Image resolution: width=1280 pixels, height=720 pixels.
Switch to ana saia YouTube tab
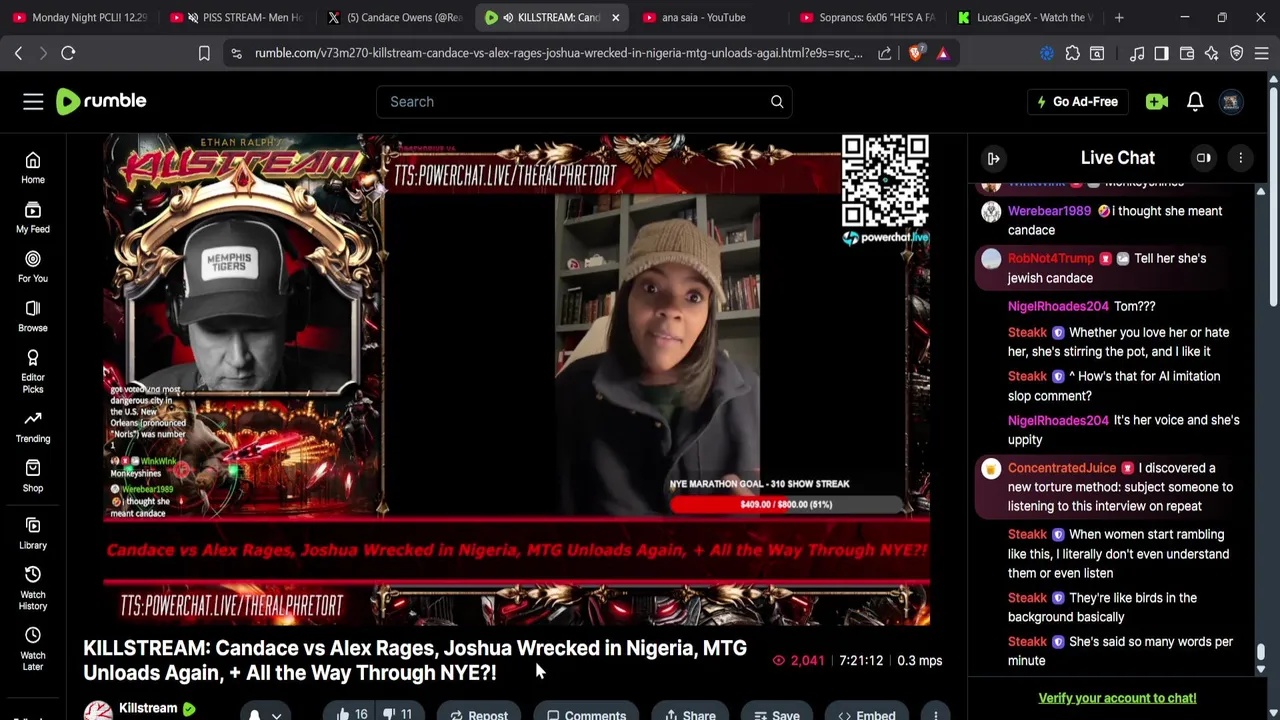click(x=711, y=17)
